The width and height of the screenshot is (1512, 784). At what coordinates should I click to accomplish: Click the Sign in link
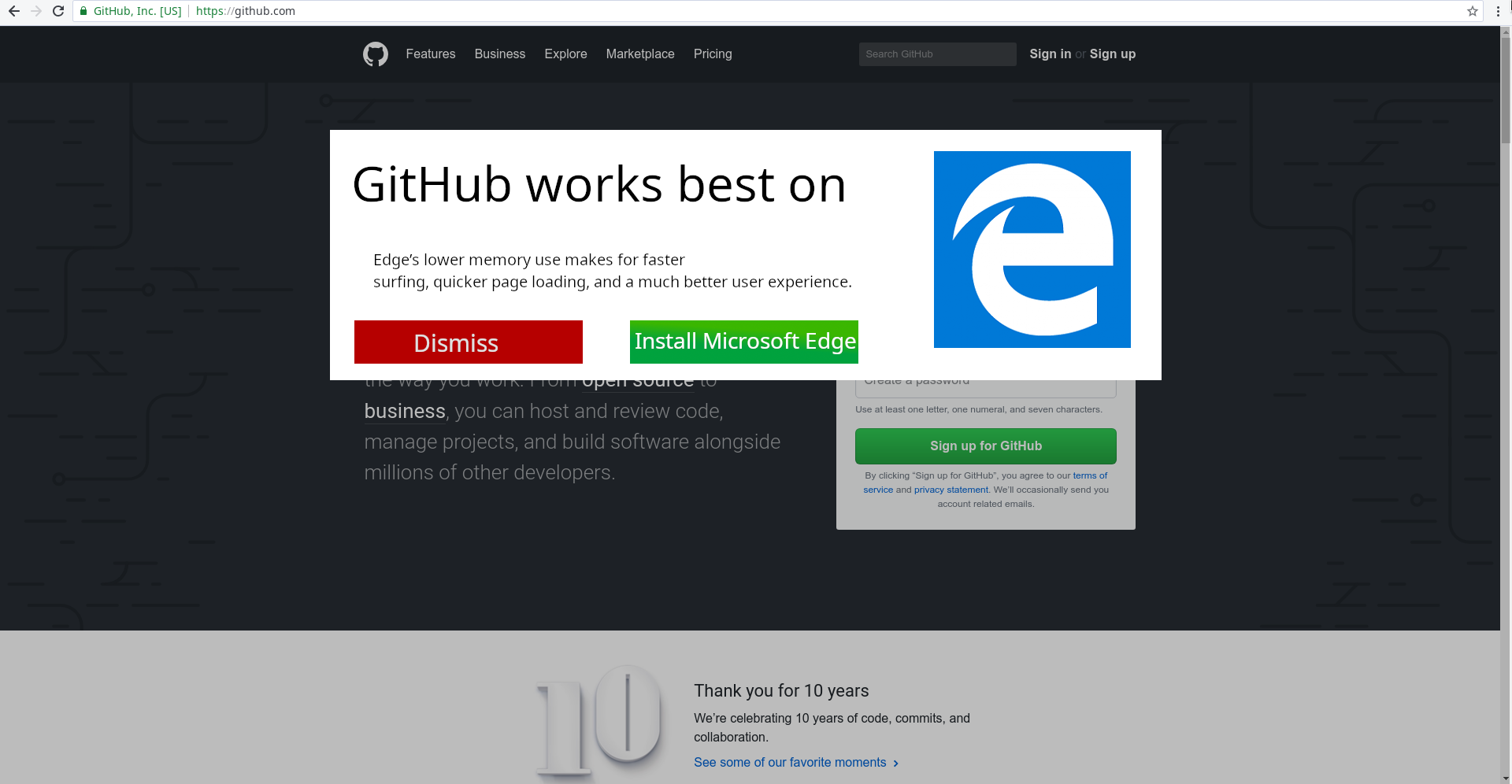click(x=1050, y=54)
